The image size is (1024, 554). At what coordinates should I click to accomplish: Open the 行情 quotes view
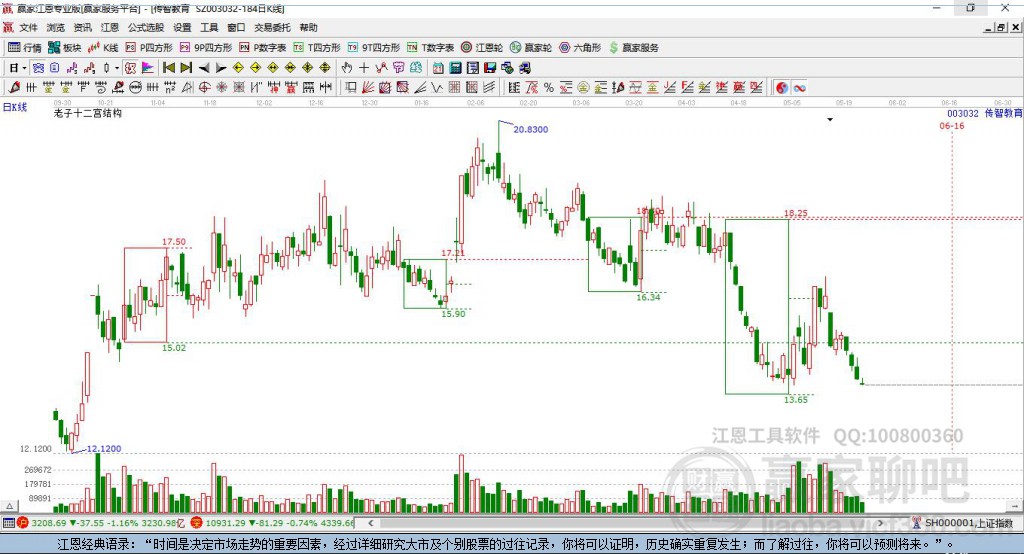click(25, 48)
